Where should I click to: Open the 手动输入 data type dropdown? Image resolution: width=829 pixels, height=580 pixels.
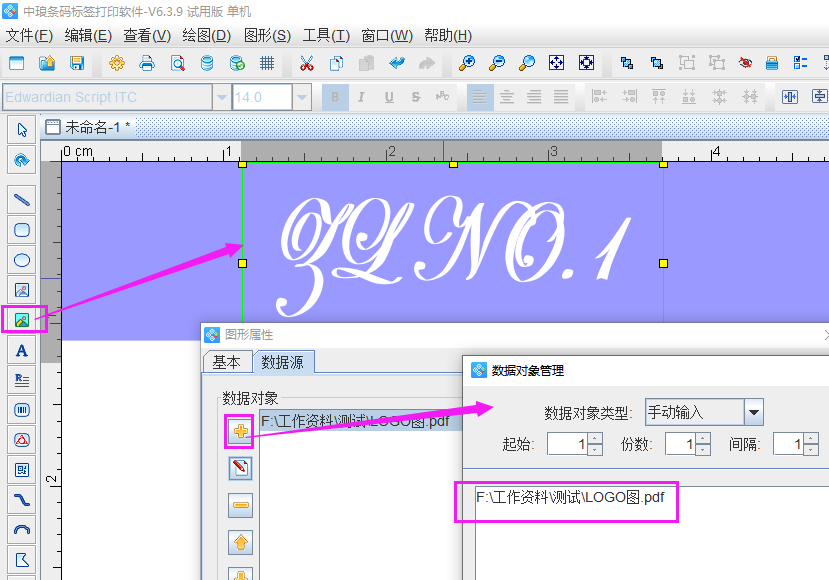pos(754,412)
